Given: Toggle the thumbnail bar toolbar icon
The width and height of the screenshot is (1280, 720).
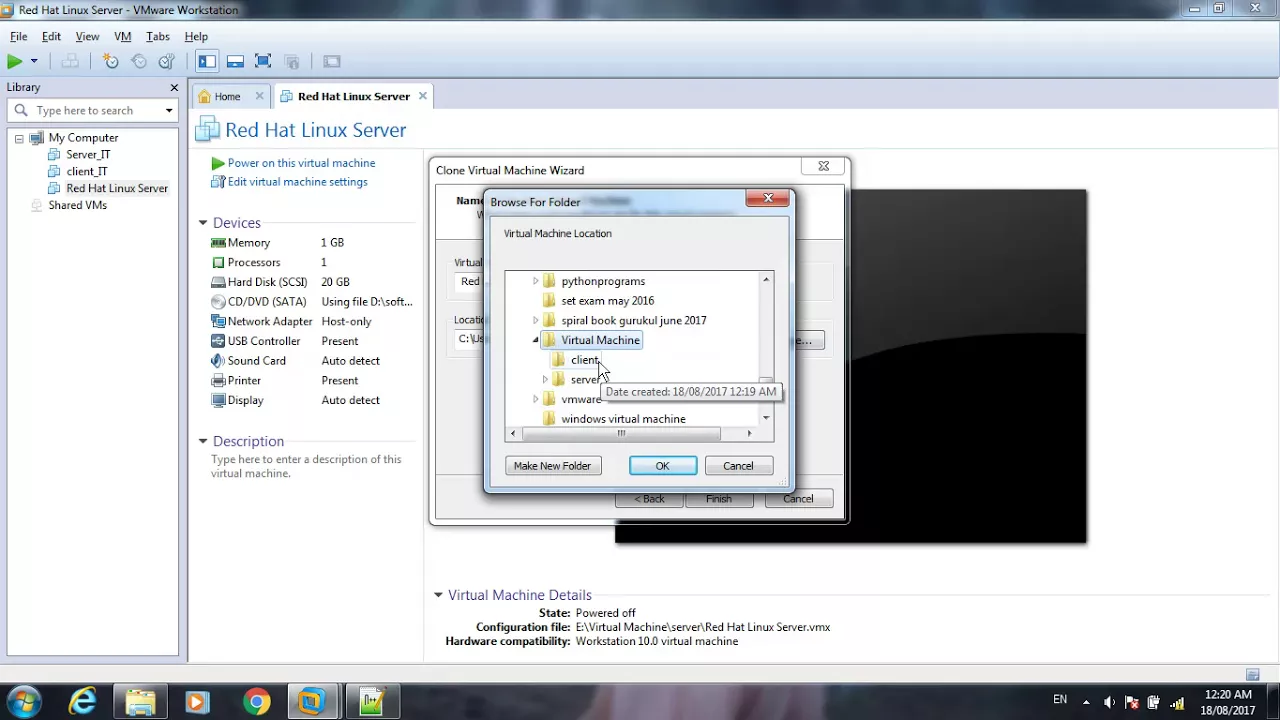Looking at the screenshot, I should pos(235,62).
